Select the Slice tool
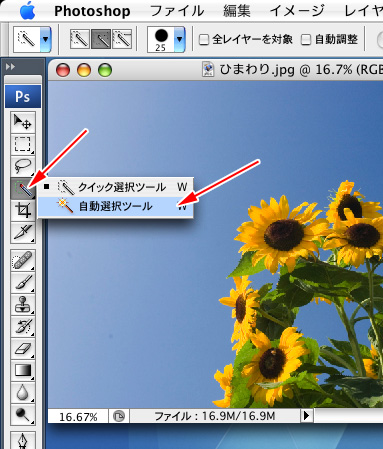 click(23, 232)
